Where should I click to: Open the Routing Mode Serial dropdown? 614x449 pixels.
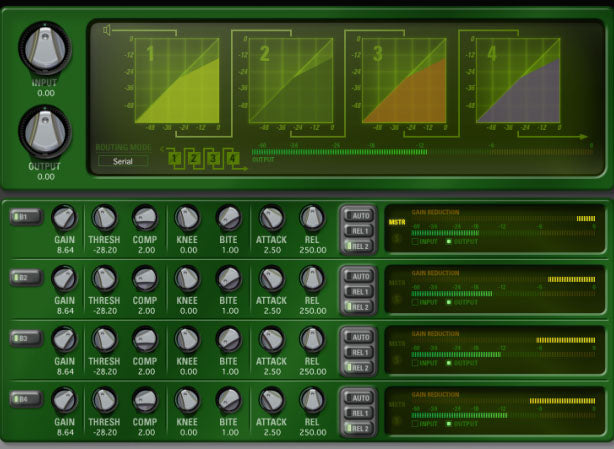tap(122, 160)
